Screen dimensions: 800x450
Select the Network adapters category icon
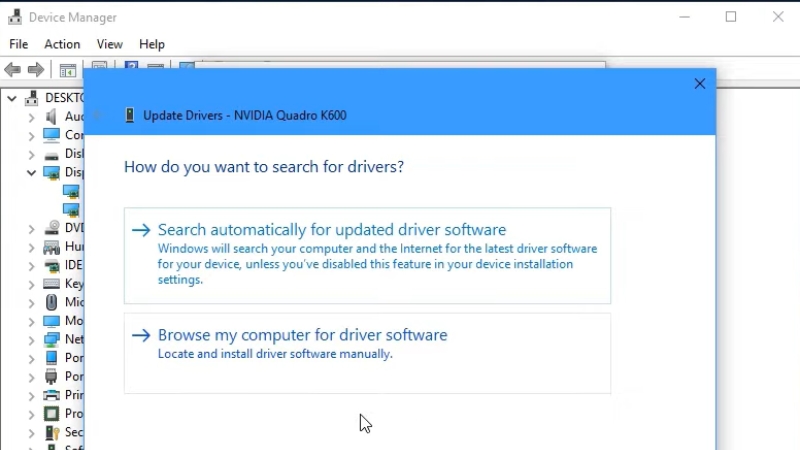pos(51,339)
